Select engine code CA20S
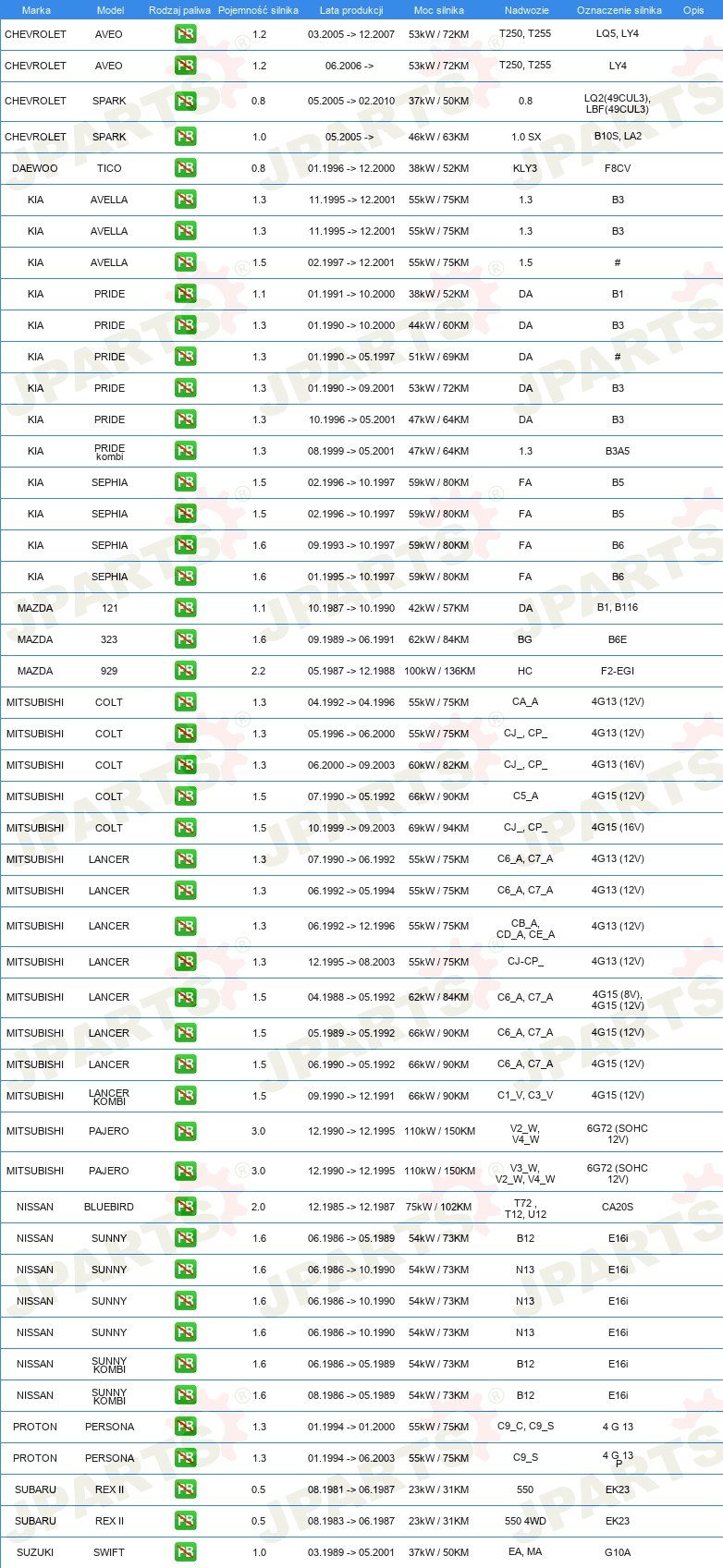723x1568 pixels. (x=618, y=1207)
